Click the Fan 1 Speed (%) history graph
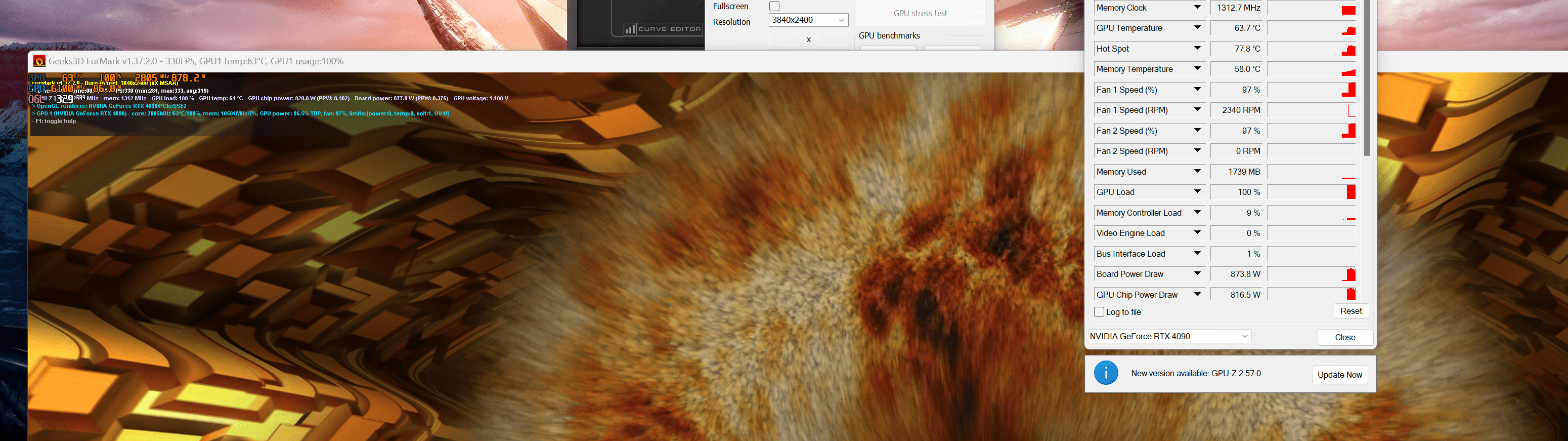 click(x=1312, y=90)
